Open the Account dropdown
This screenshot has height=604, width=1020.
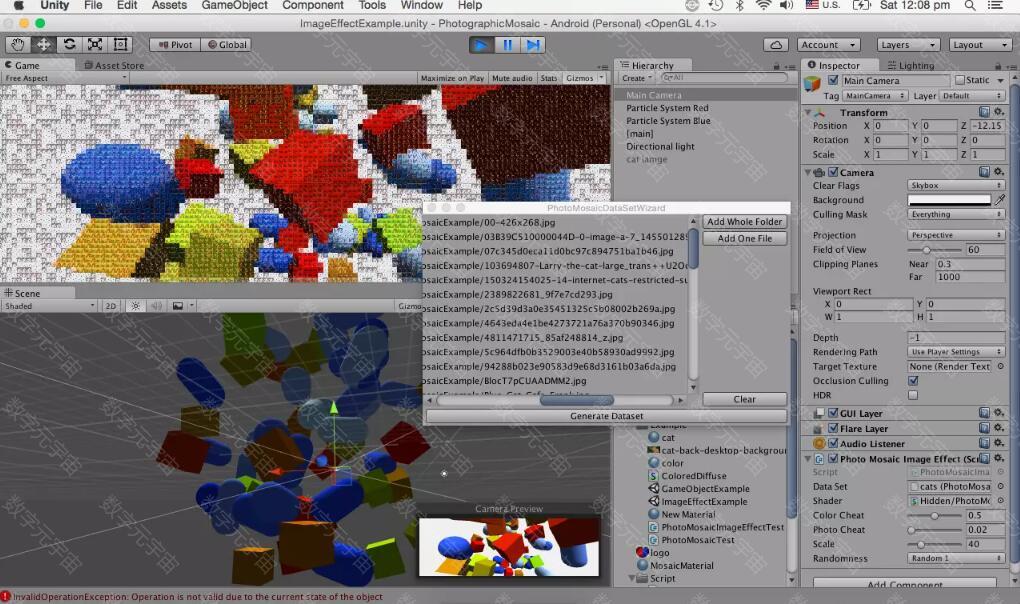coord(829,45)
